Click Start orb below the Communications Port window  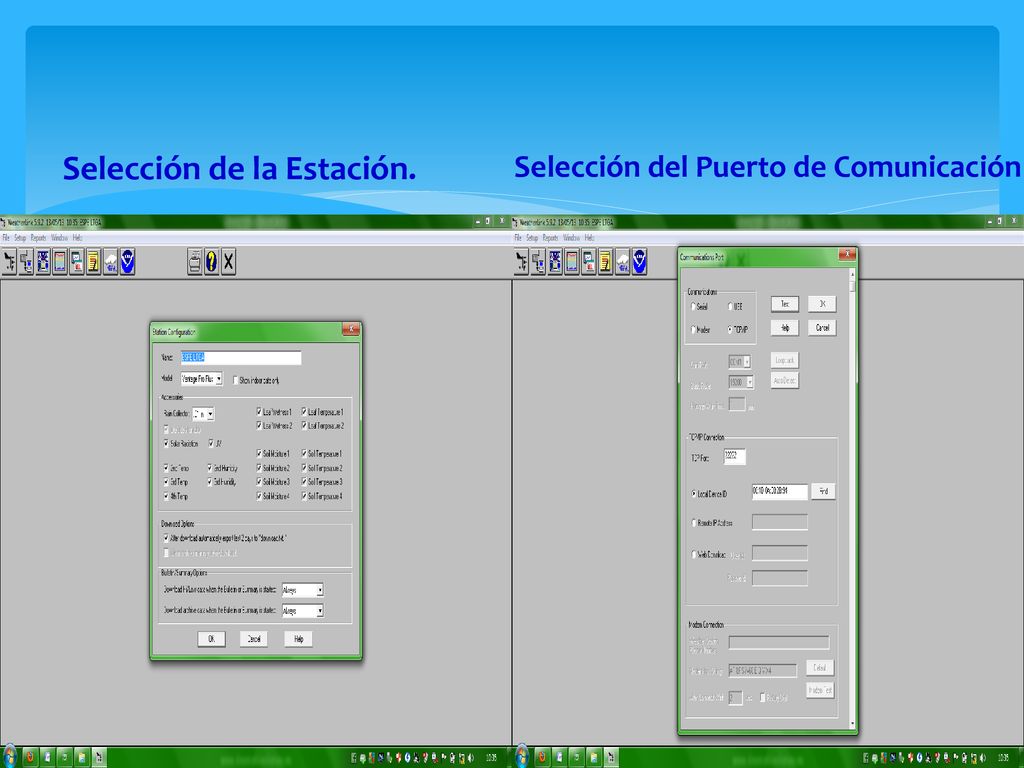pos(521,758)
